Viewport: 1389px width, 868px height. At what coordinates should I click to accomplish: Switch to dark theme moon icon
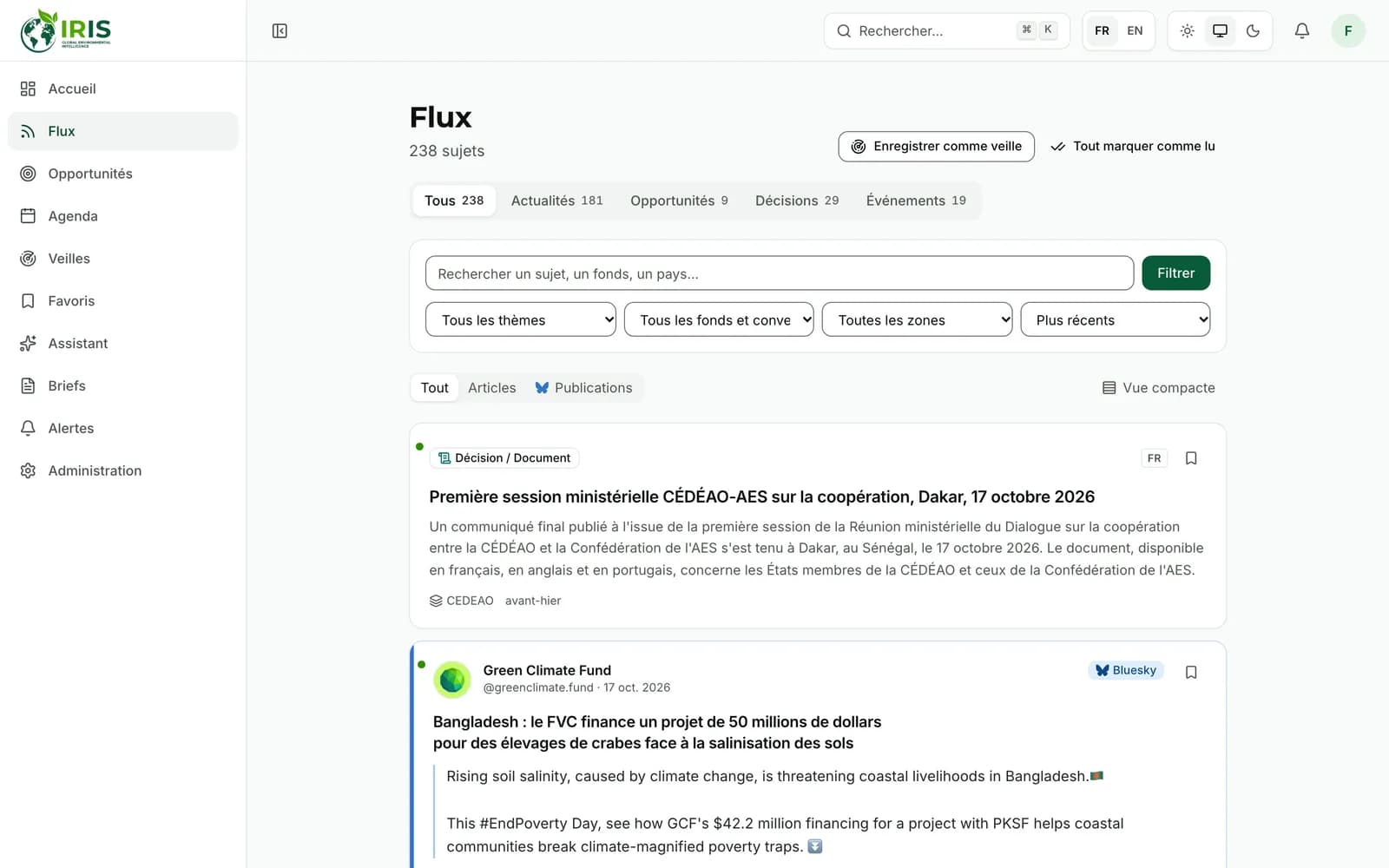point(1253,31)
